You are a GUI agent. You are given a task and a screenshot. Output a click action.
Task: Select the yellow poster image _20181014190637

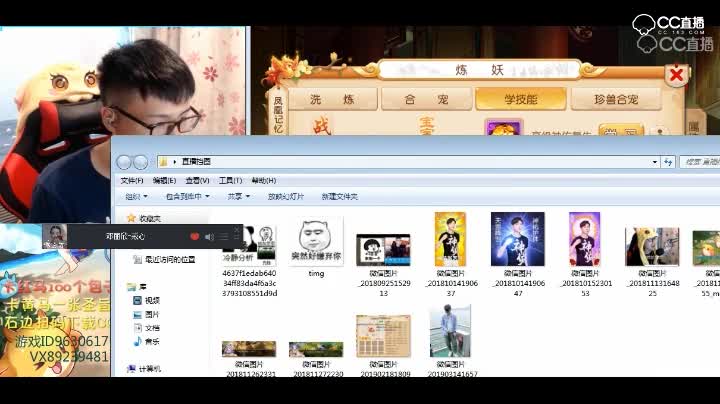click(x=450, y=239)
